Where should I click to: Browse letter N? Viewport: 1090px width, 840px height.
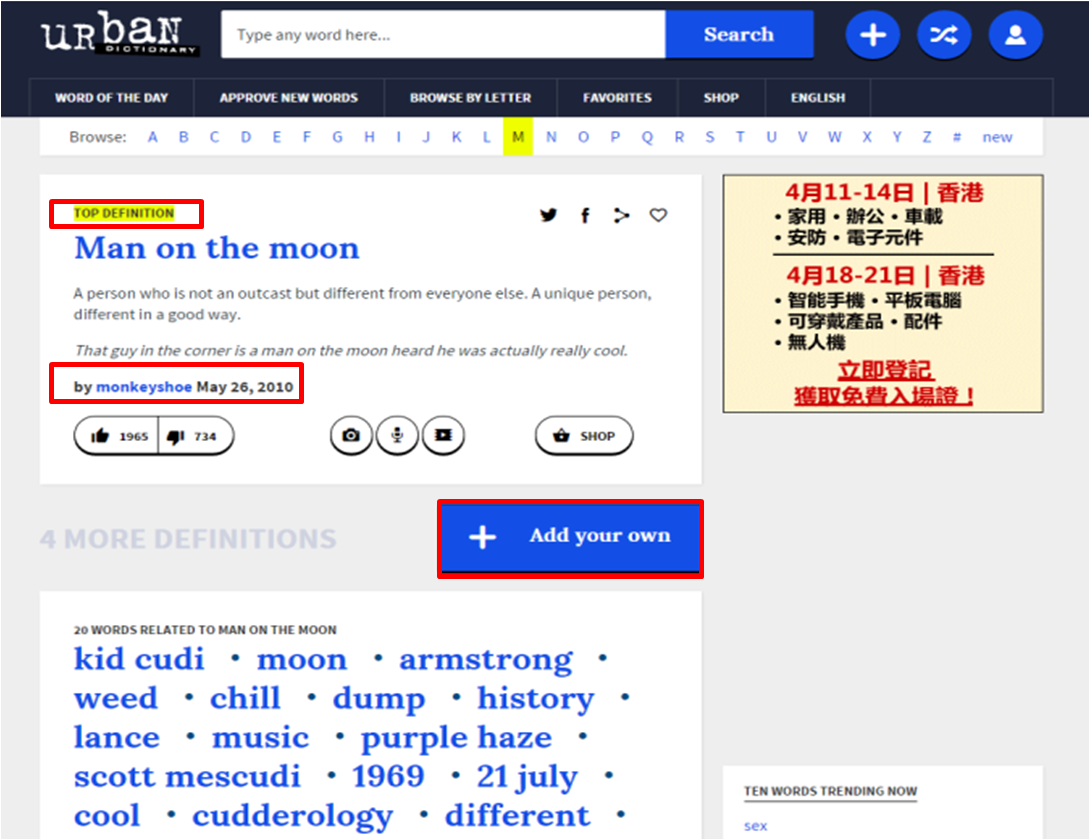[551, 137]
